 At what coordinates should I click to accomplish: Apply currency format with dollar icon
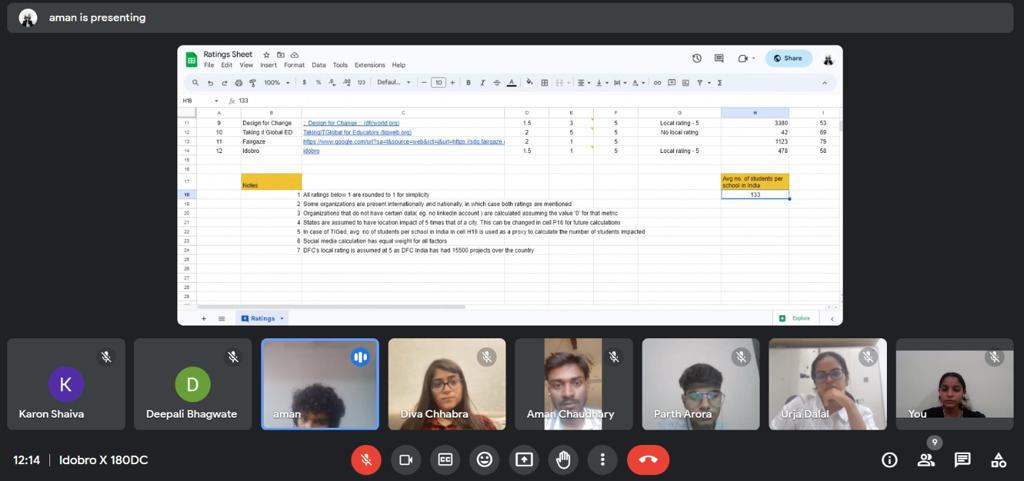[304, 83]
